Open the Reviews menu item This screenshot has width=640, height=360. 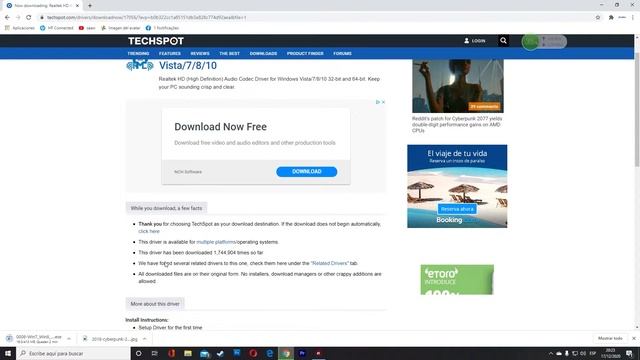coord(200,53)
